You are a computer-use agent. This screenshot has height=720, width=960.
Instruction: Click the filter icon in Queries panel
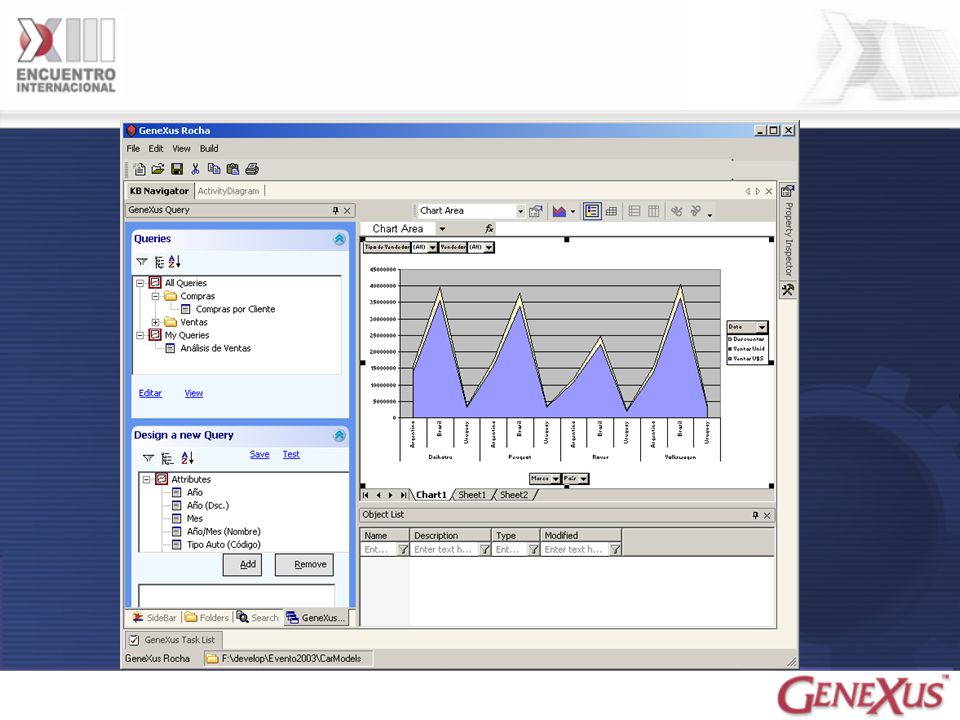pyautogui.click(x=142, y=262)
